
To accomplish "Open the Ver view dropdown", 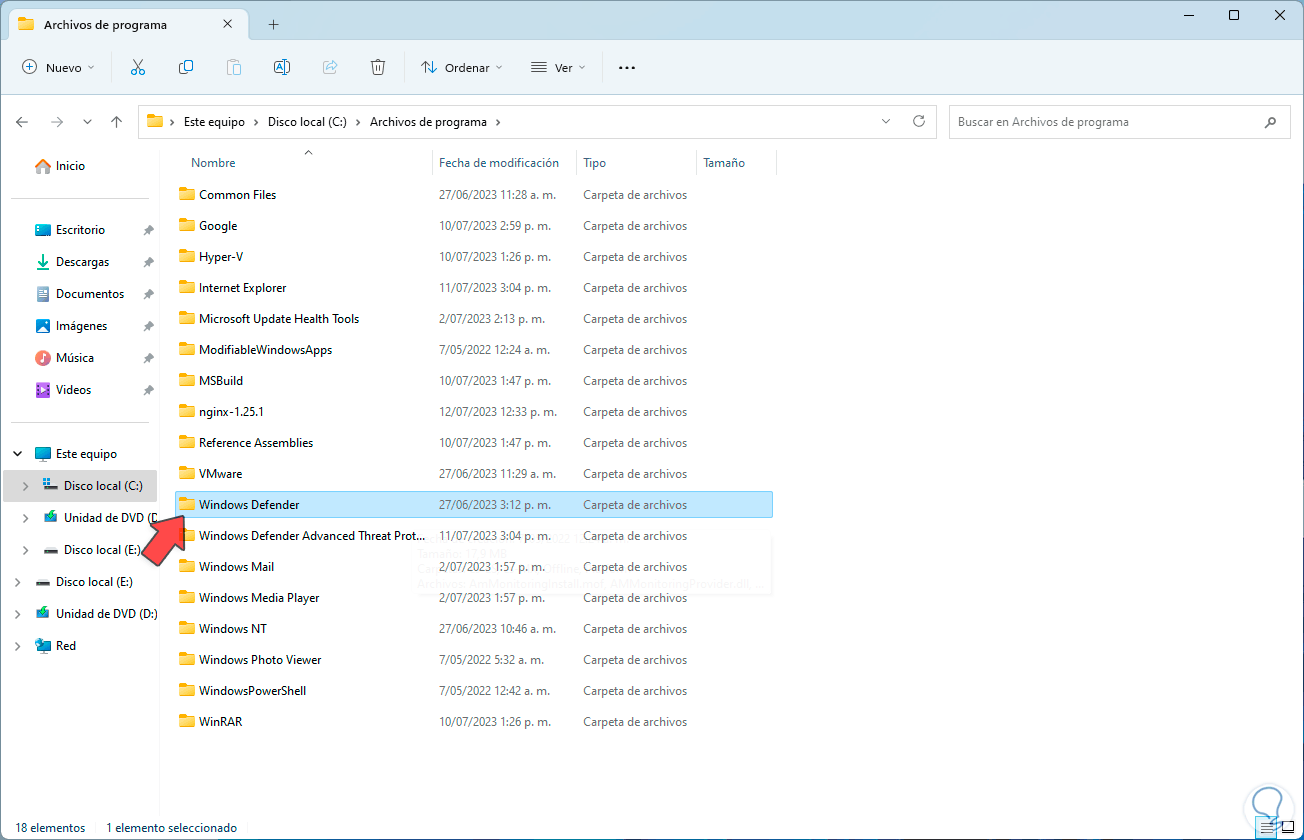I will coord(558,67).
